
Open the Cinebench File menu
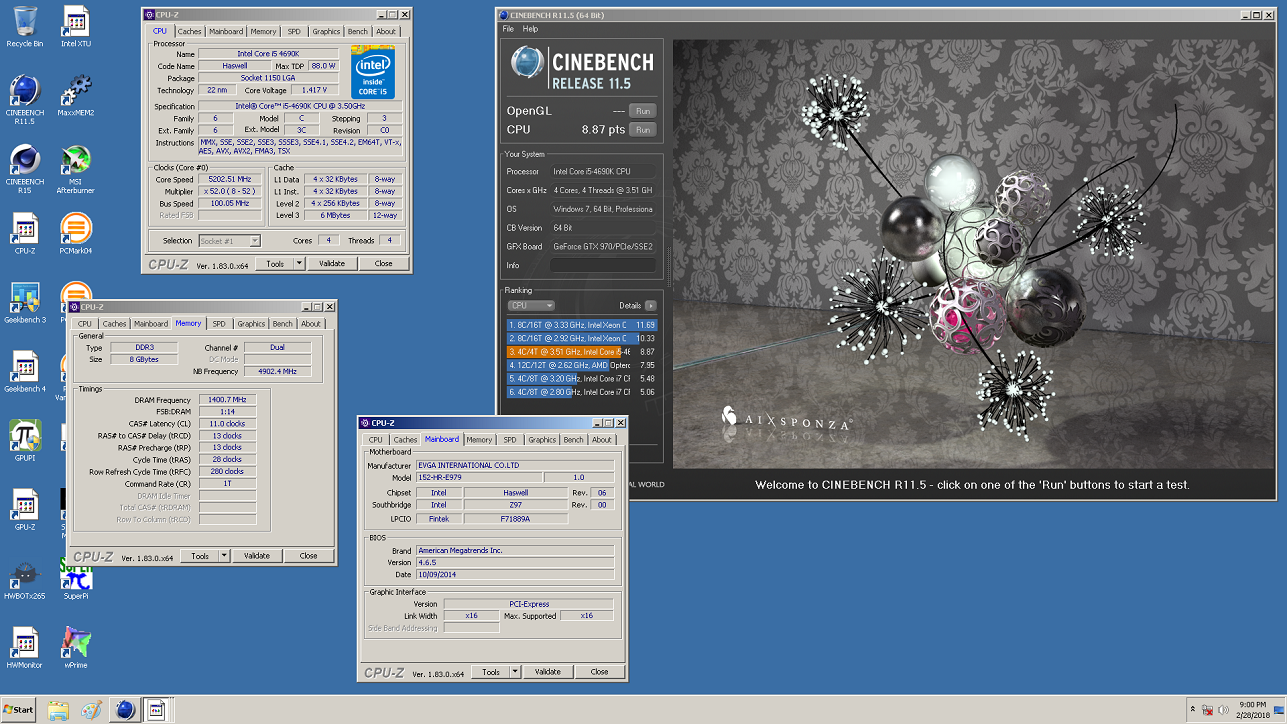(508, 29)
